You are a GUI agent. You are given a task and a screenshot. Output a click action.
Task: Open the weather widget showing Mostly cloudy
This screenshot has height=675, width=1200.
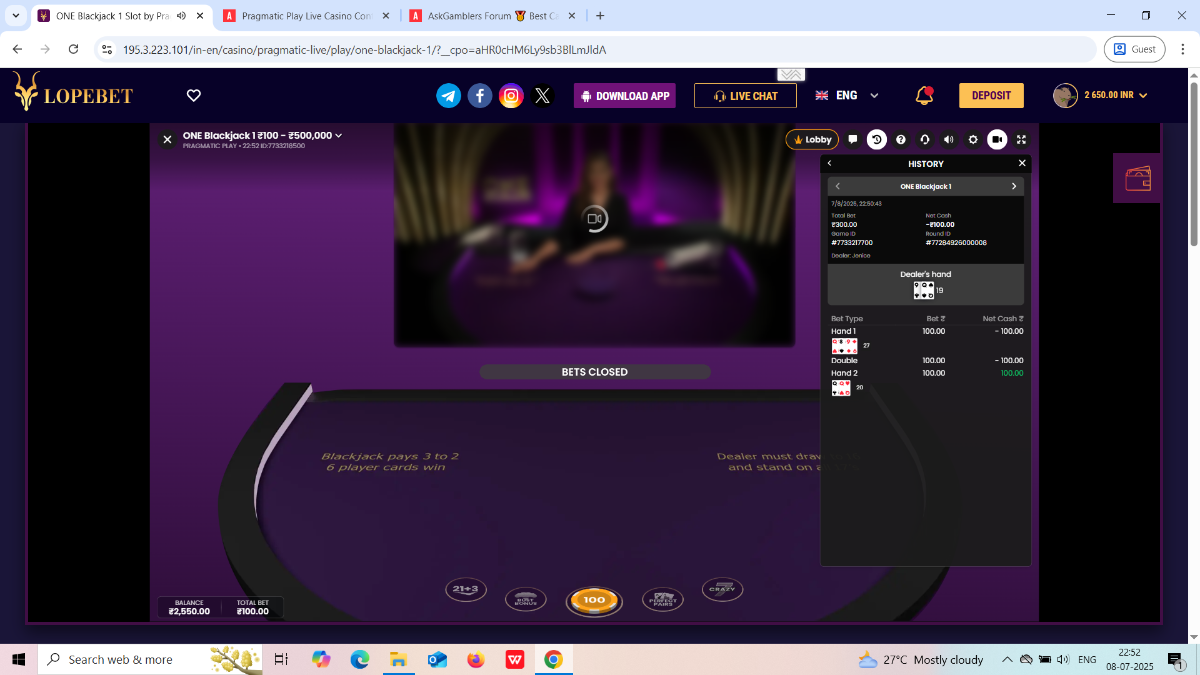tap(921, 660)
